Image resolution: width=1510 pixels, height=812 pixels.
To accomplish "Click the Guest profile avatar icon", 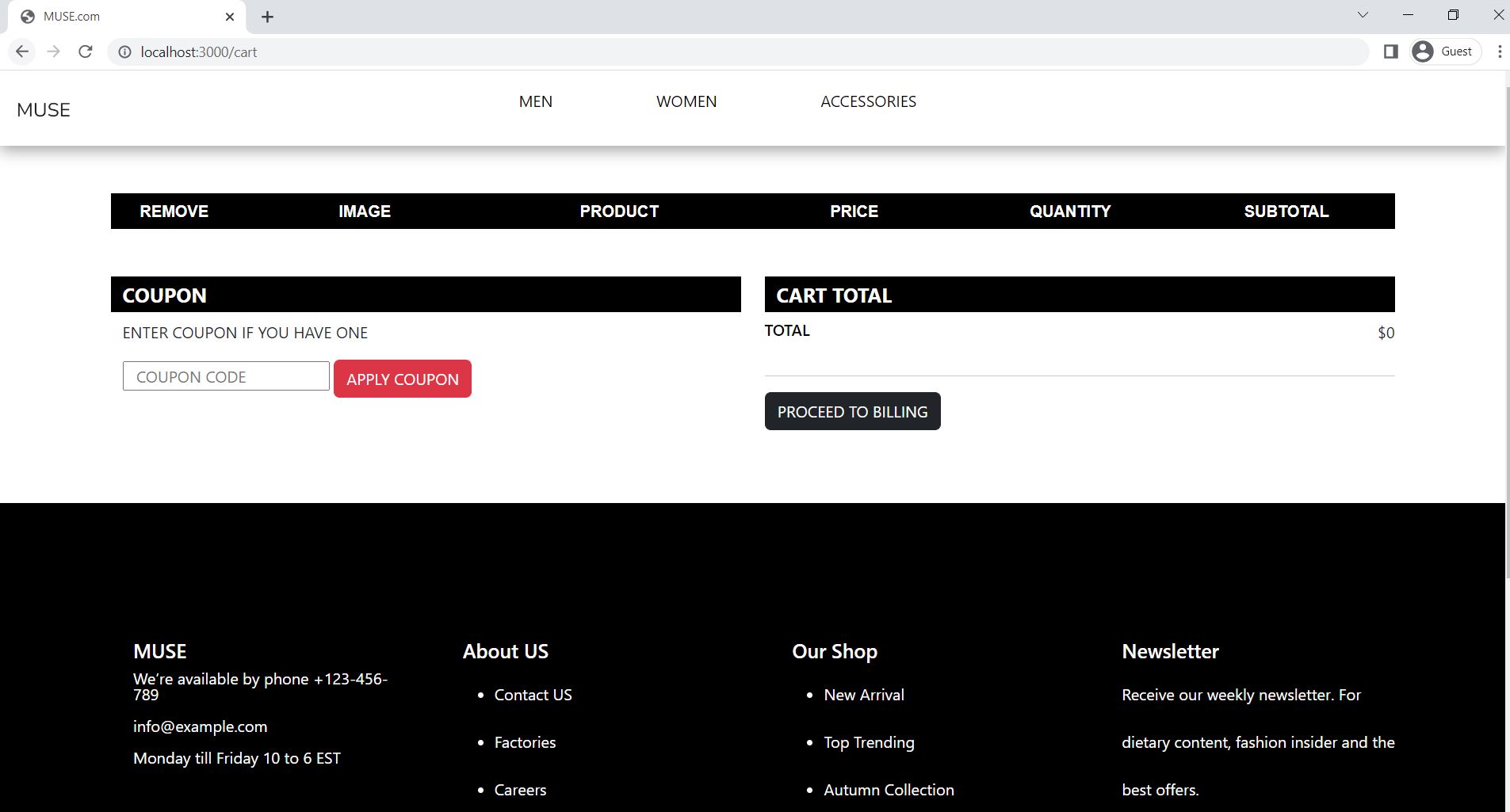I will tap(1423, 51).
